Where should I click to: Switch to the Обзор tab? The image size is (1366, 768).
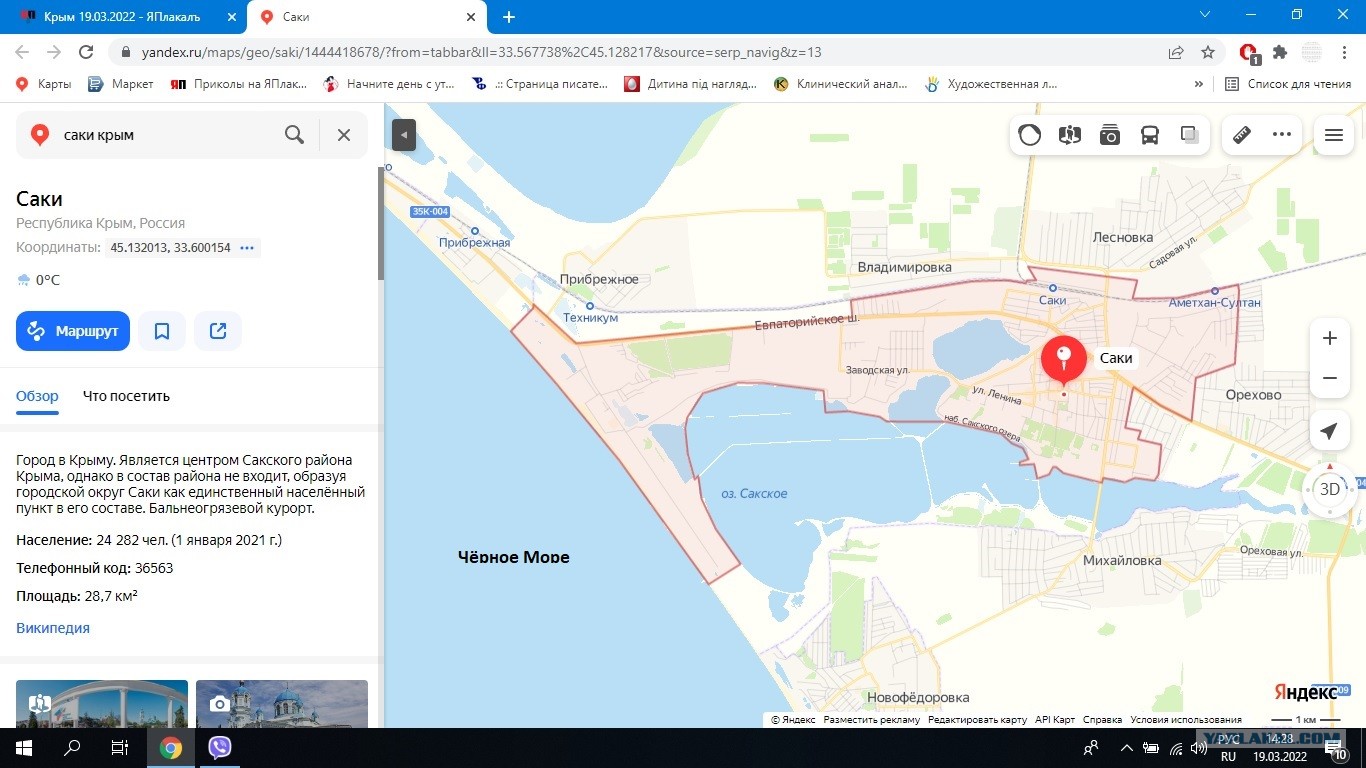[37, 396]
